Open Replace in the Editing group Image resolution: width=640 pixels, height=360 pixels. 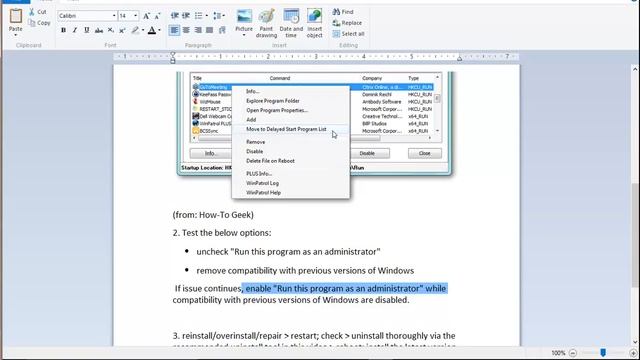pos(347,23)
